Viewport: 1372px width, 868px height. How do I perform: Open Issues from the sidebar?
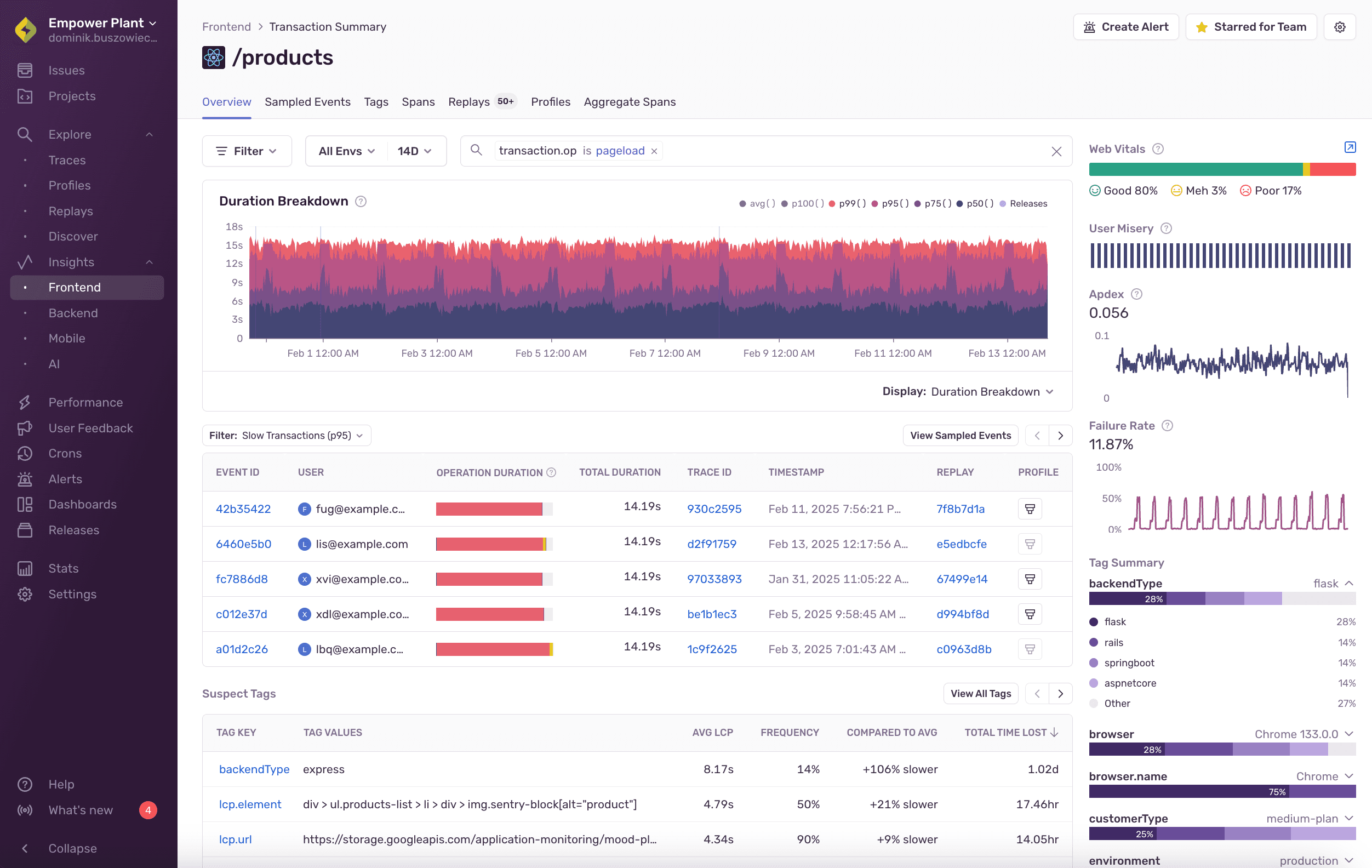click(67, 70)
